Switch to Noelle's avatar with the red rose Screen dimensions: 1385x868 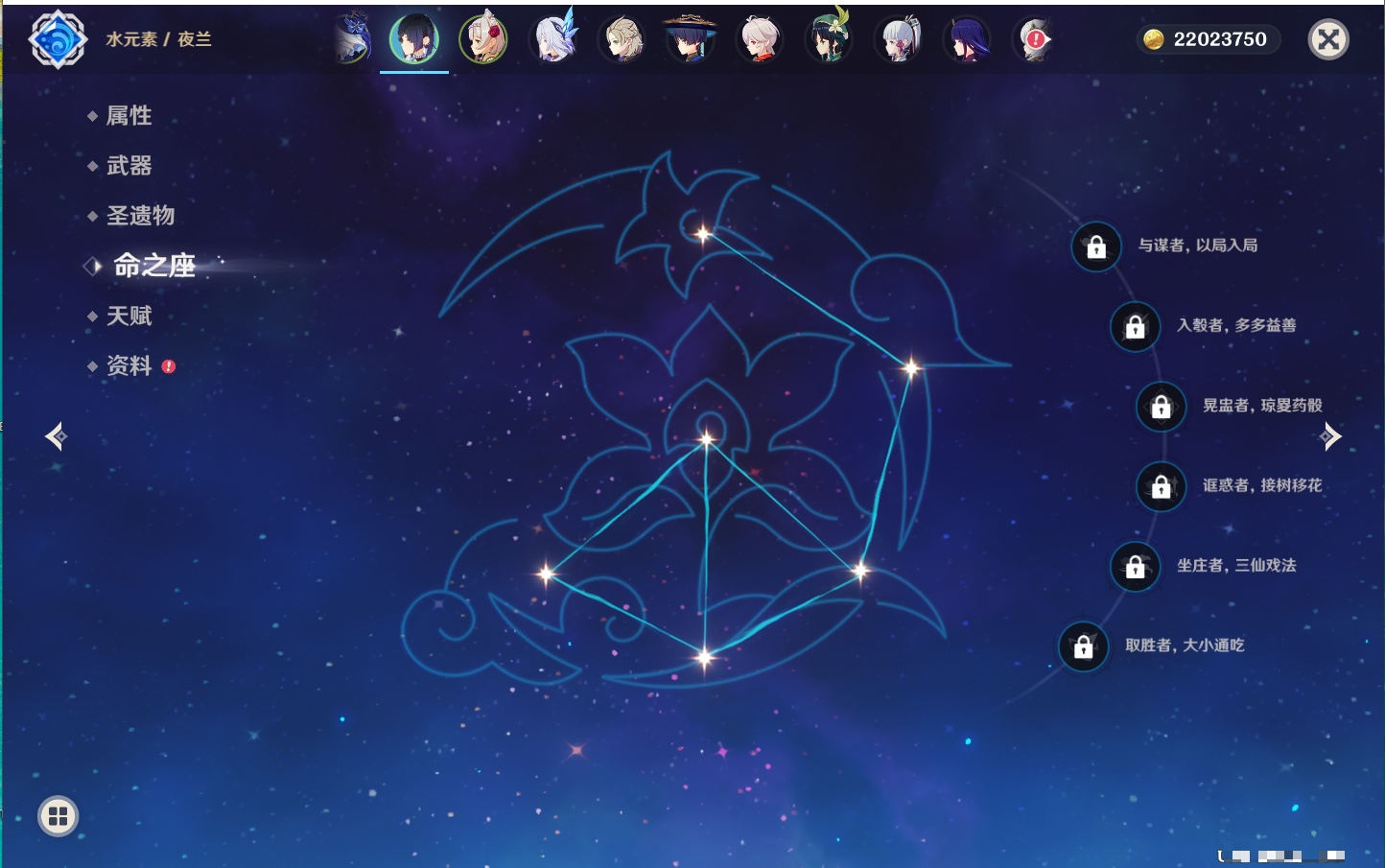483,39
